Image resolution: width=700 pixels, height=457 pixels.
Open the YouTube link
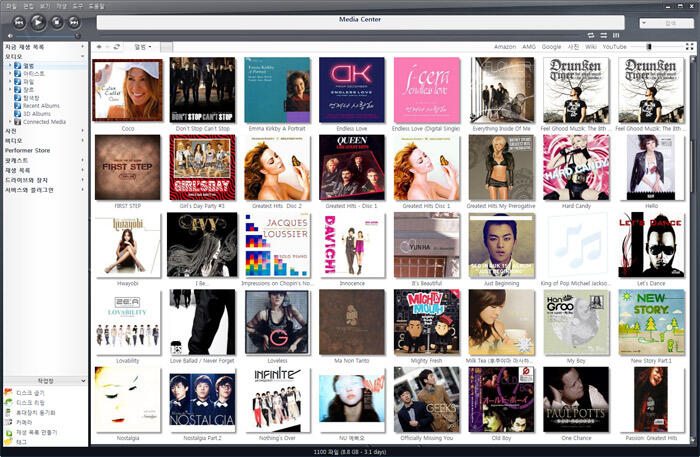(614, 47)
